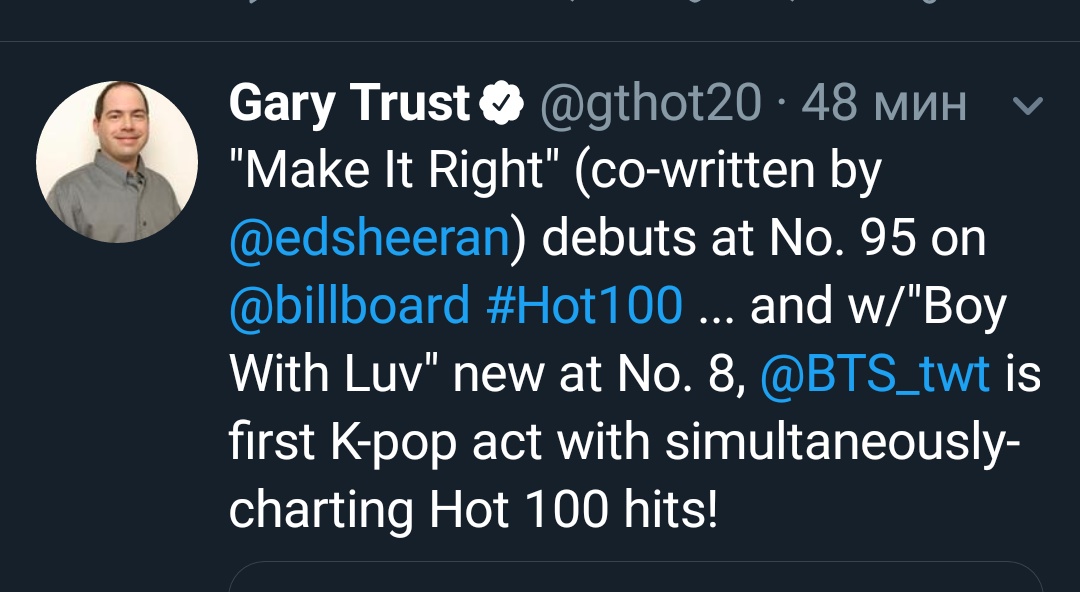1080x592 pixels.
Task: Expand the tweet options chevron
Action: [1028, 105]
